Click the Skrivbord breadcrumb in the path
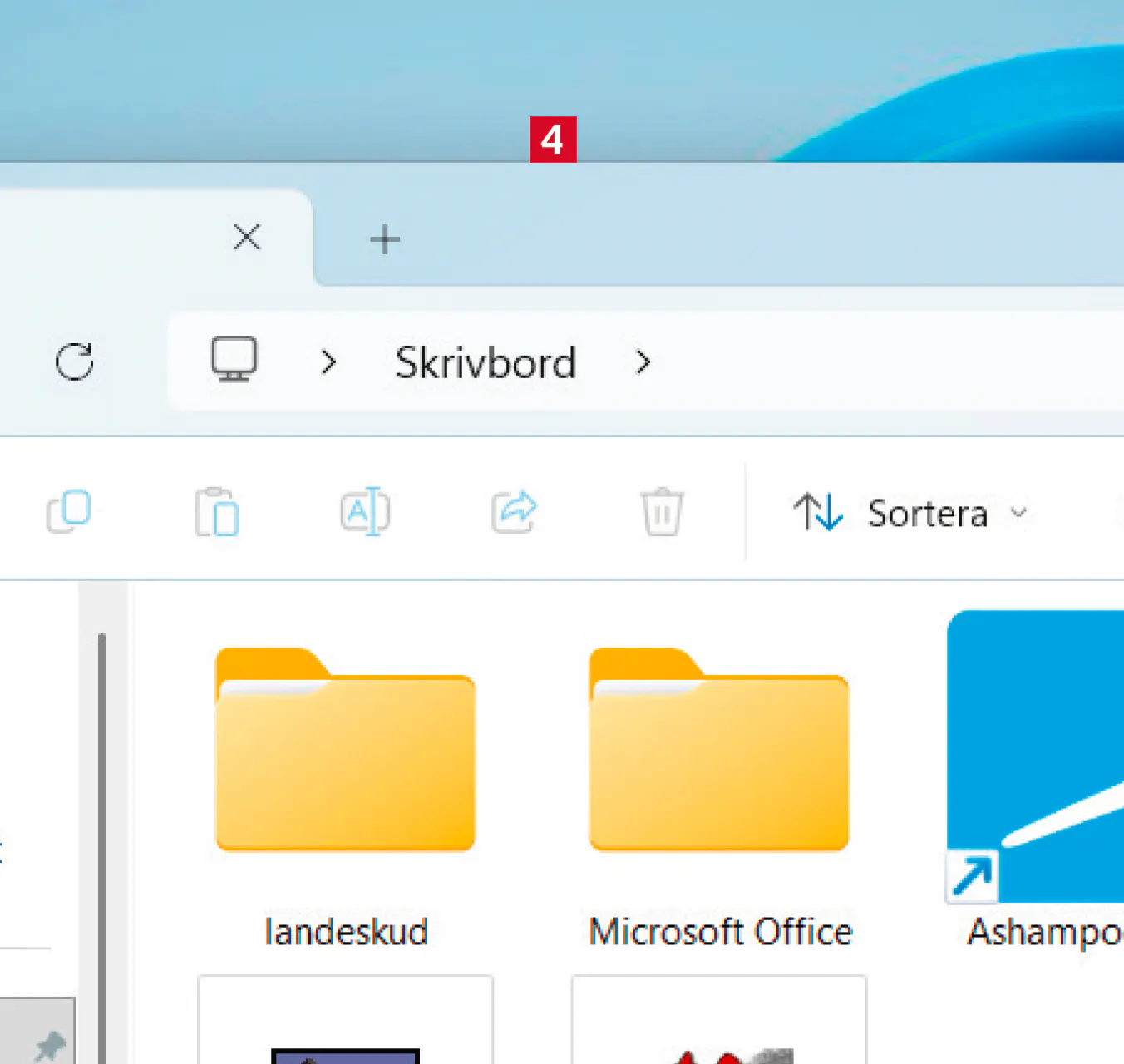This screenshot has height=1064, width=1124. [x=486, y=362]
